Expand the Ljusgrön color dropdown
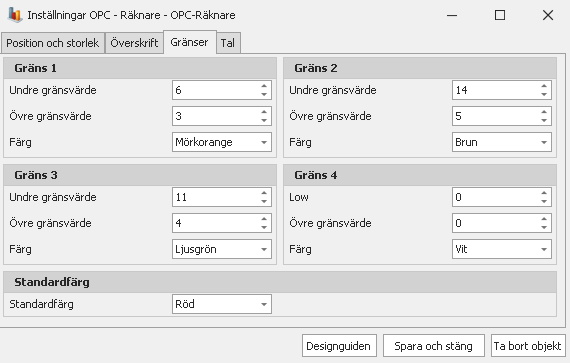Image resolution: width=570 pixels, height=363 pixels. 222,249
